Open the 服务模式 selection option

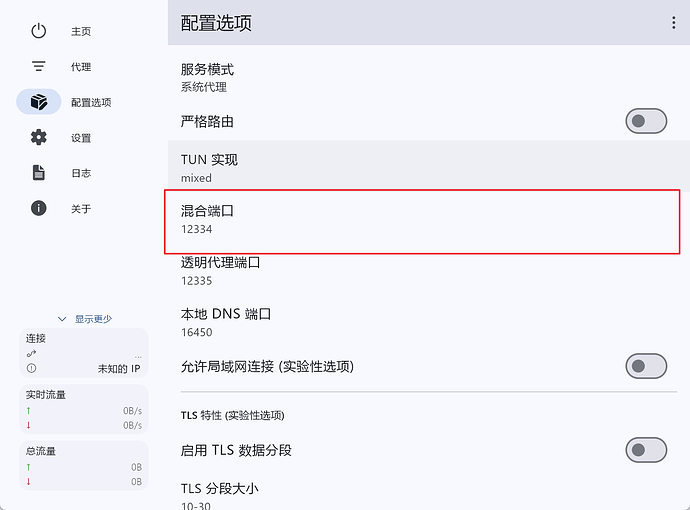400,77
